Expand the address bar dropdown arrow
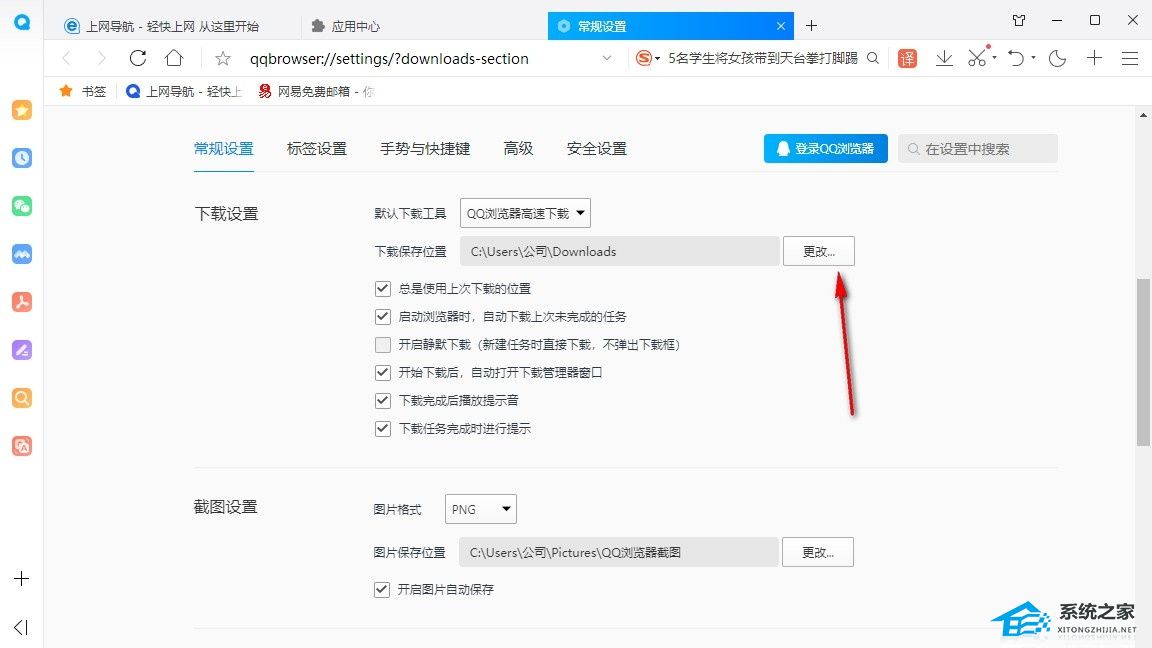The image size is (1152, 648). 607,58
